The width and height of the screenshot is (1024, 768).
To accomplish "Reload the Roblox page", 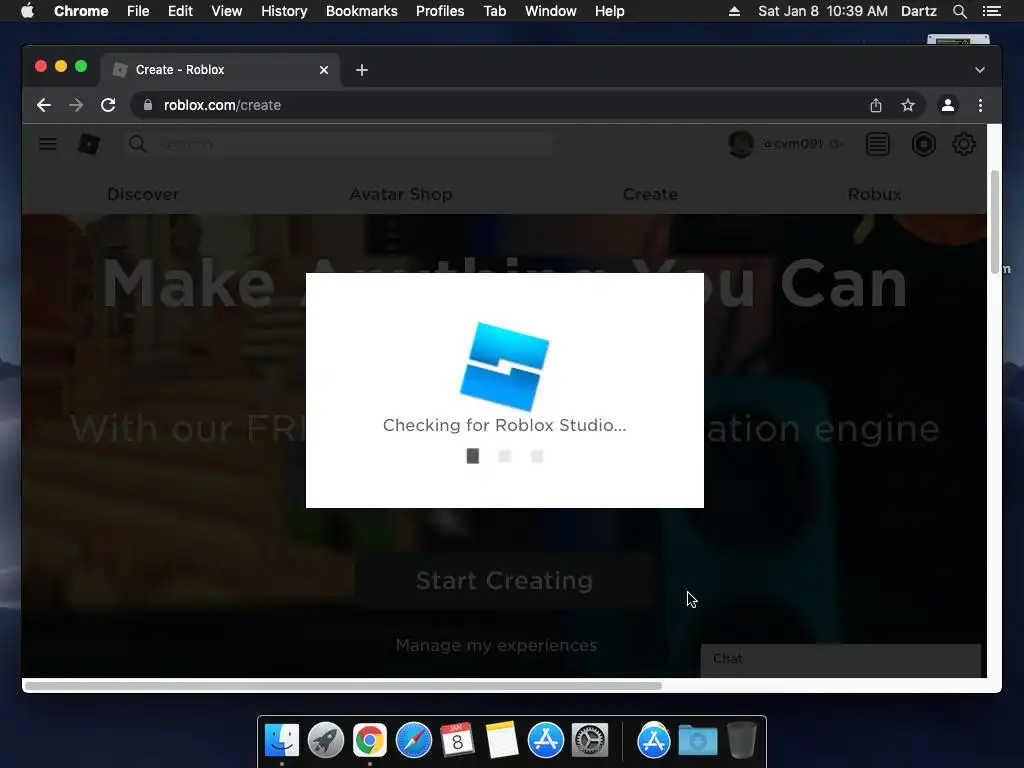I will [108, 105].
